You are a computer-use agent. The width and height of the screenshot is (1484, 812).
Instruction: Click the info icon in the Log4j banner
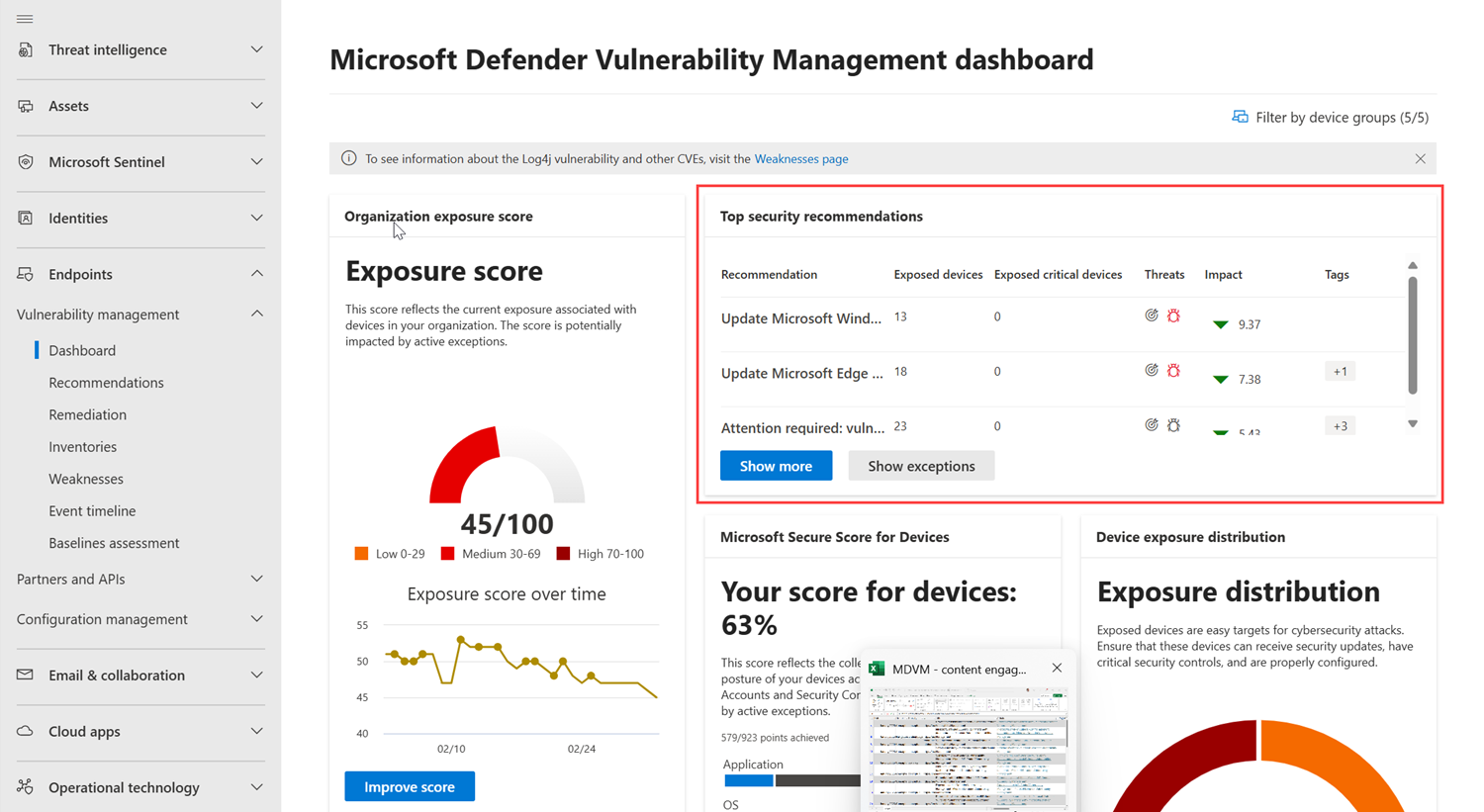348,158
